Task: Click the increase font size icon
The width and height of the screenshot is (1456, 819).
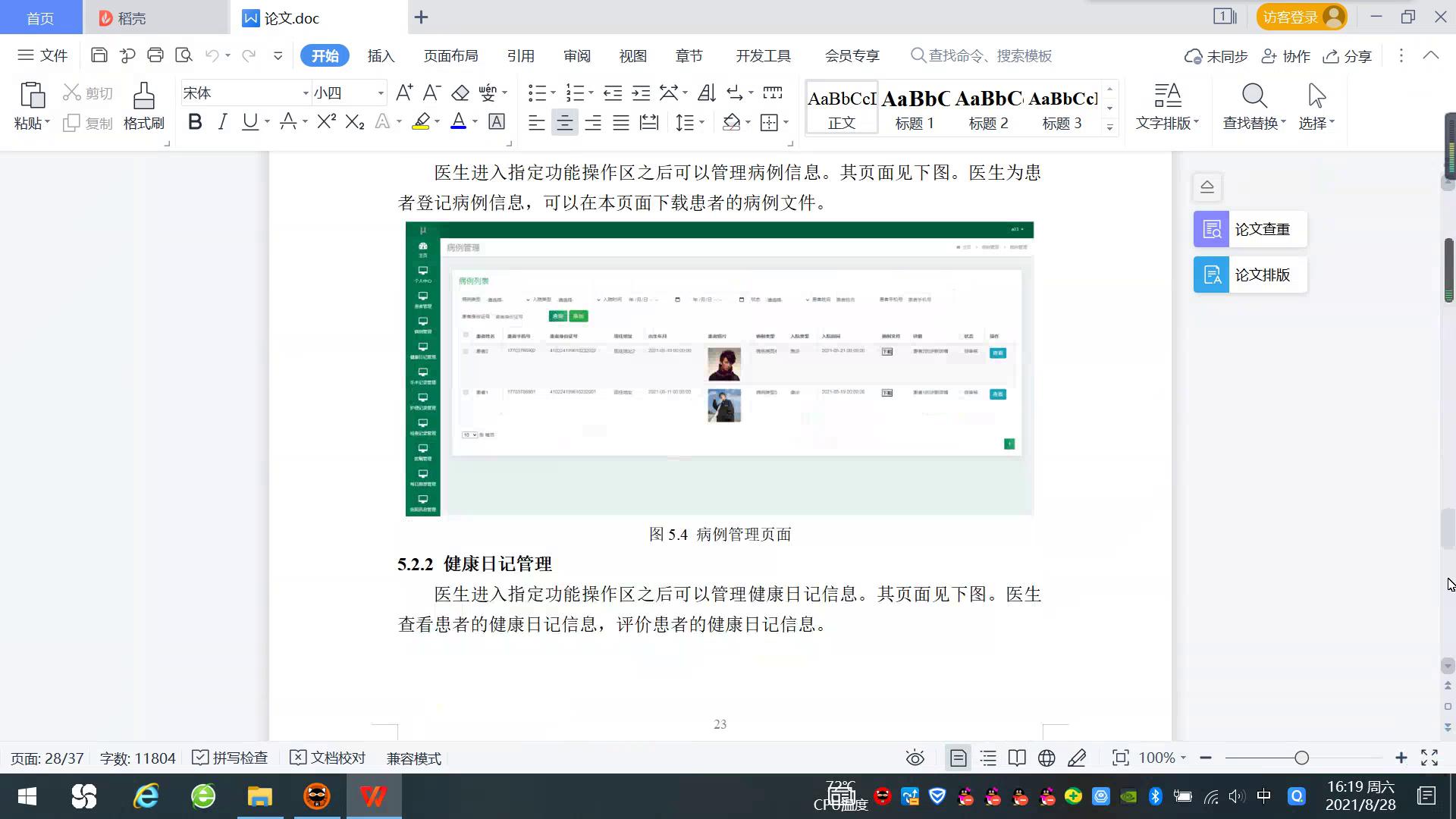Action: [404, 93]
